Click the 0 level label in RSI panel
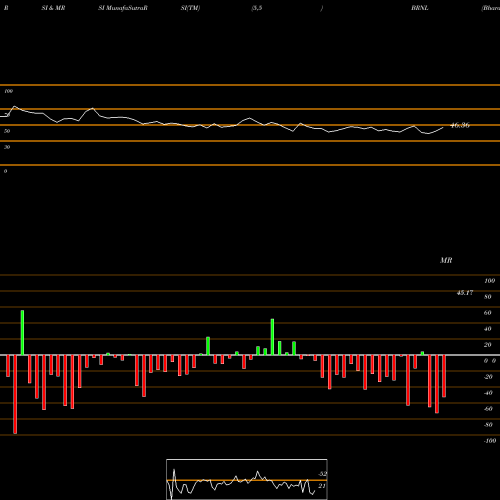Image resolution: width=500 pixels, height=500 pixels. point(5,171)
